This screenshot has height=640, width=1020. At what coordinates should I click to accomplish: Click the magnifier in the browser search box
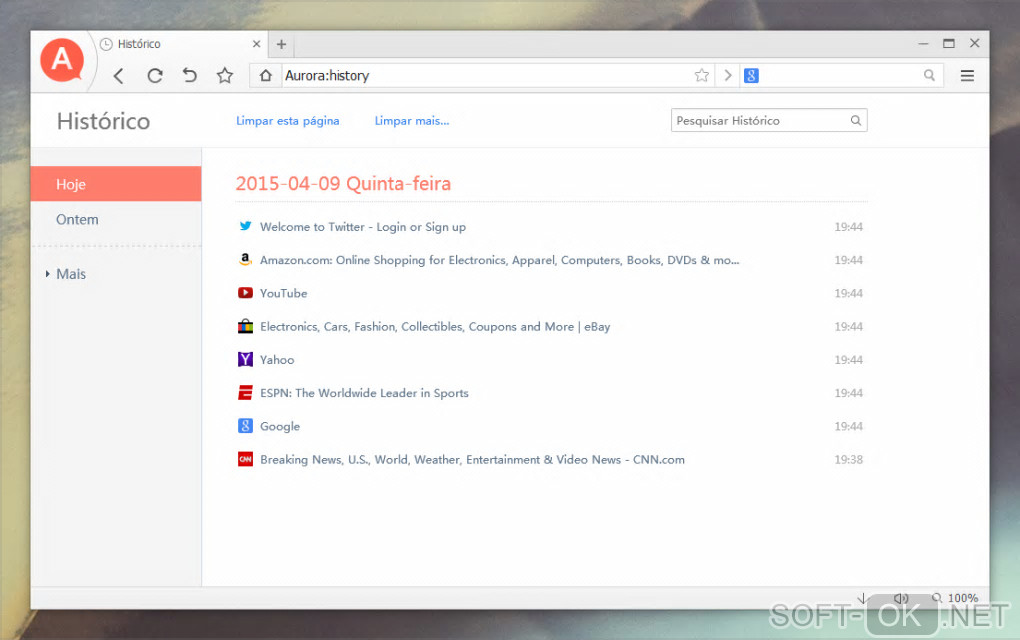pos(930,75)
